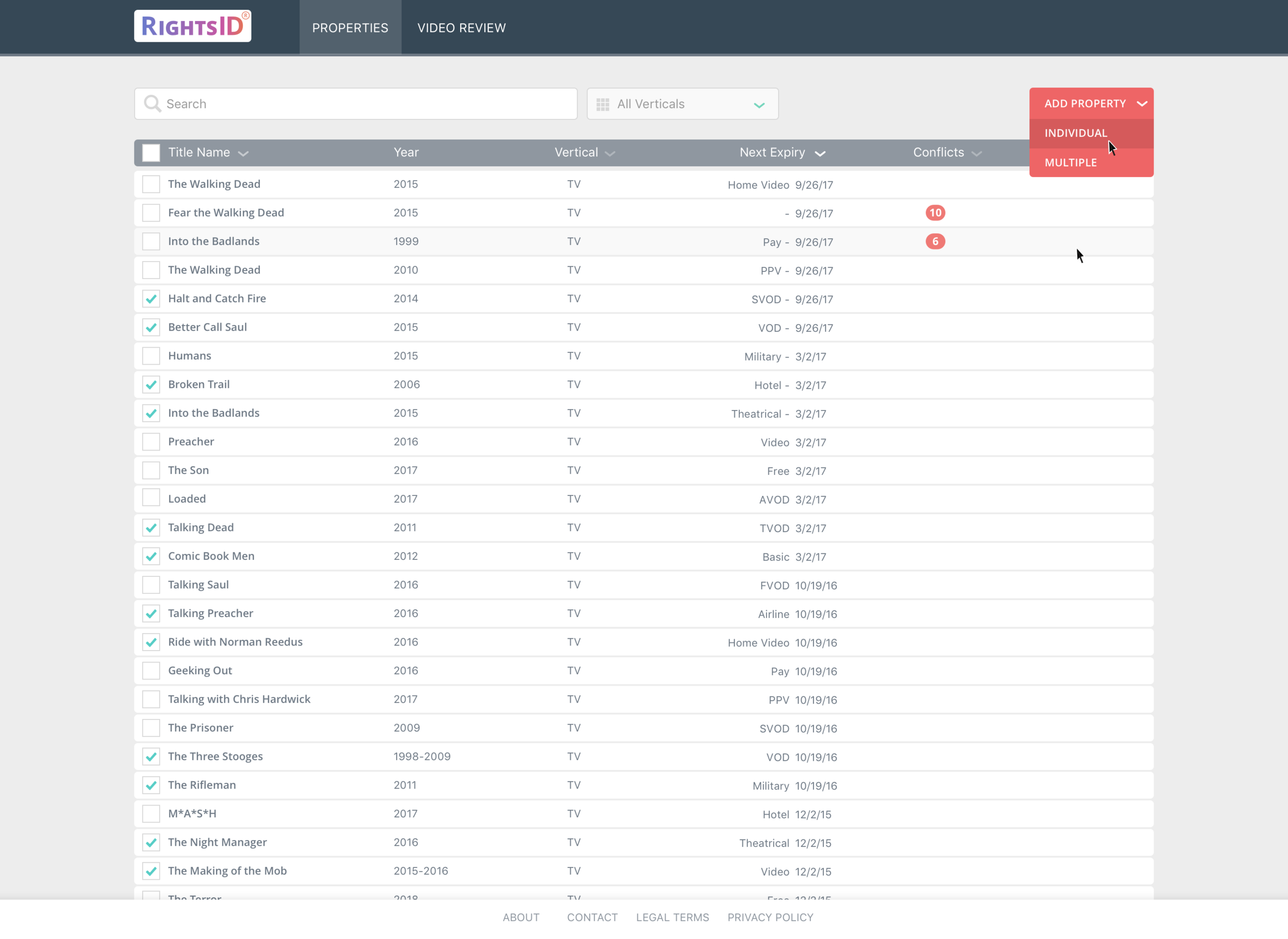This screenshot has height=939, width=1288.
Task: Uncheck the Ride with Norman Reedus row
Action: (150, 642)
